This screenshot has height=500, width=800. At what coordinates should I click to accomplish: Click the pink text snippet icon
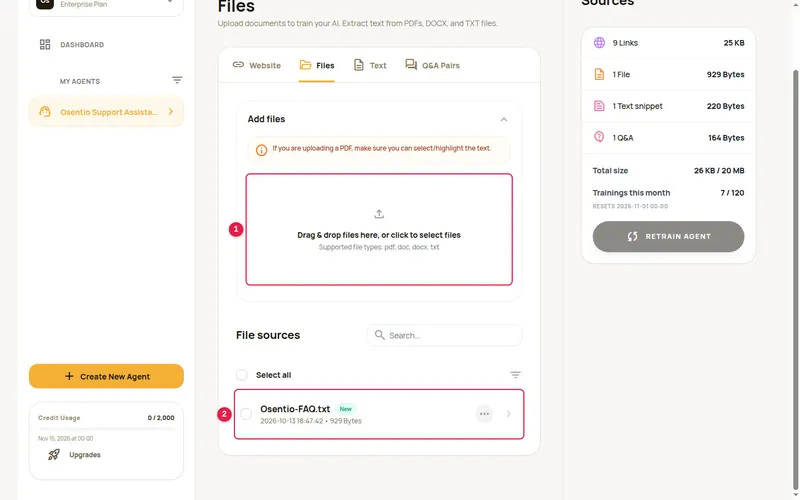pyautogui.click(x=599, y=106)
